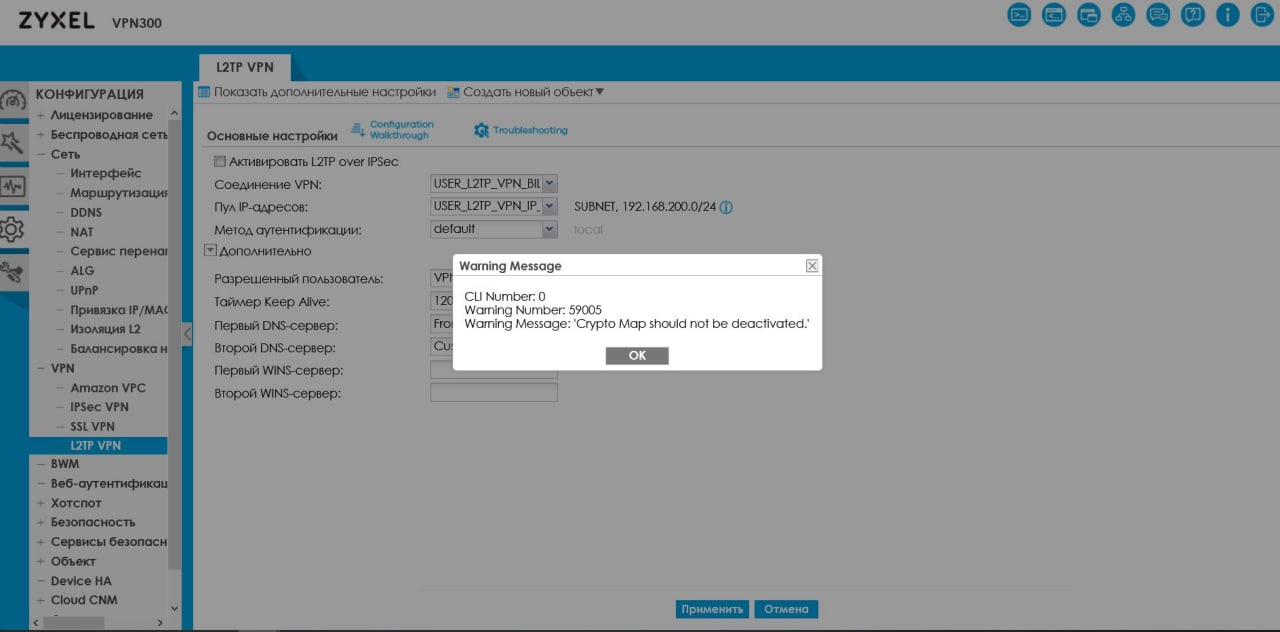Open 'Маршрутизация' in the navigation tree
The height and width of the screenshot is (632, 1280).
119,193
